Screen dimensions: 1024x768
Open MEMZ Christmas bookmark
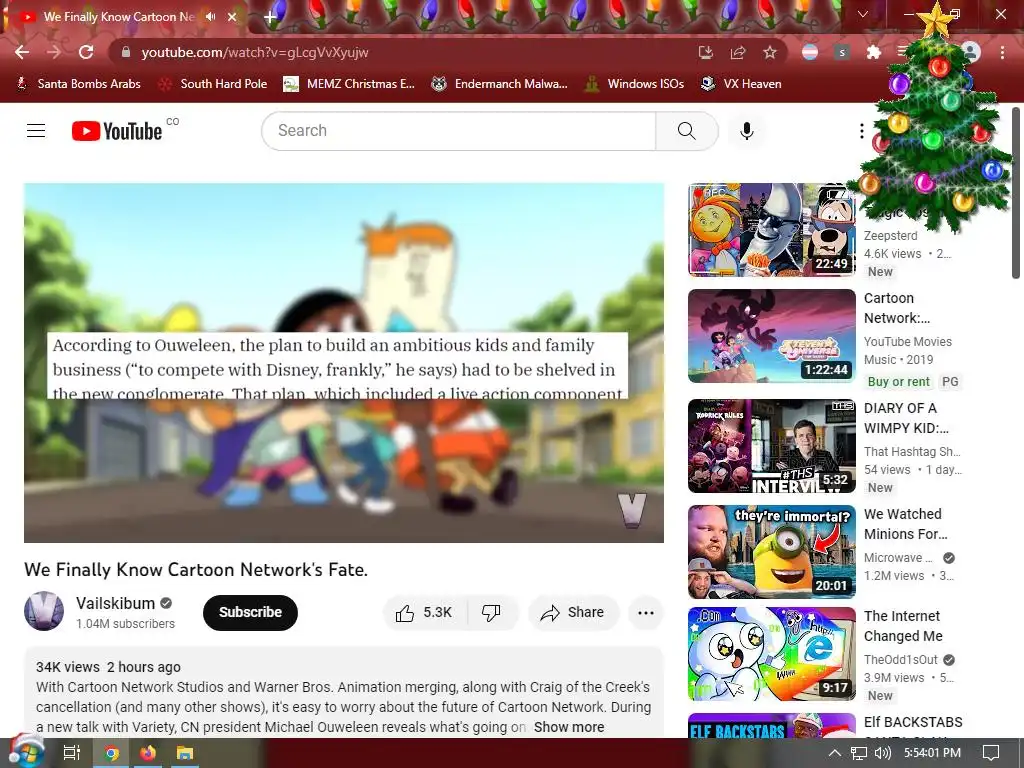point(349,84)
